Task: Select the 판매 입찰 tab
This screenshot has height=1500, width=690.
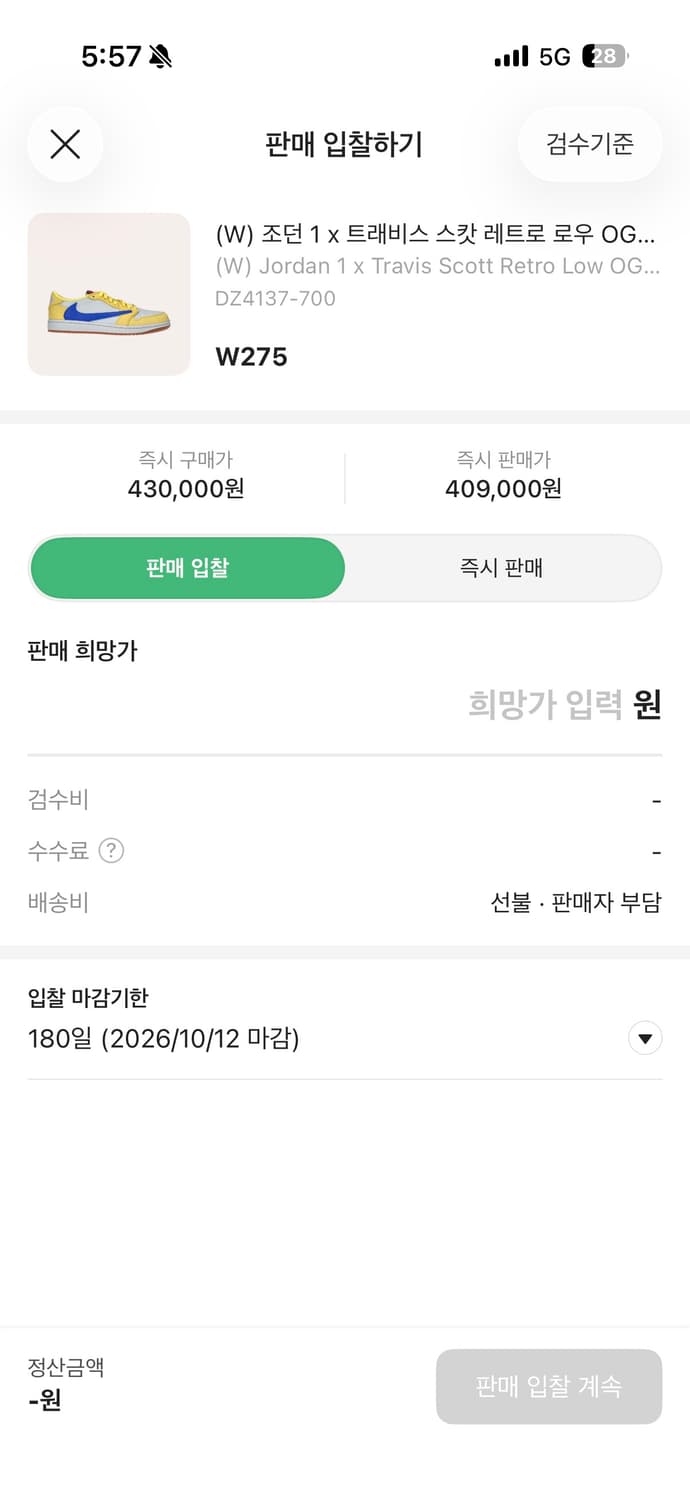Action: 188,567
